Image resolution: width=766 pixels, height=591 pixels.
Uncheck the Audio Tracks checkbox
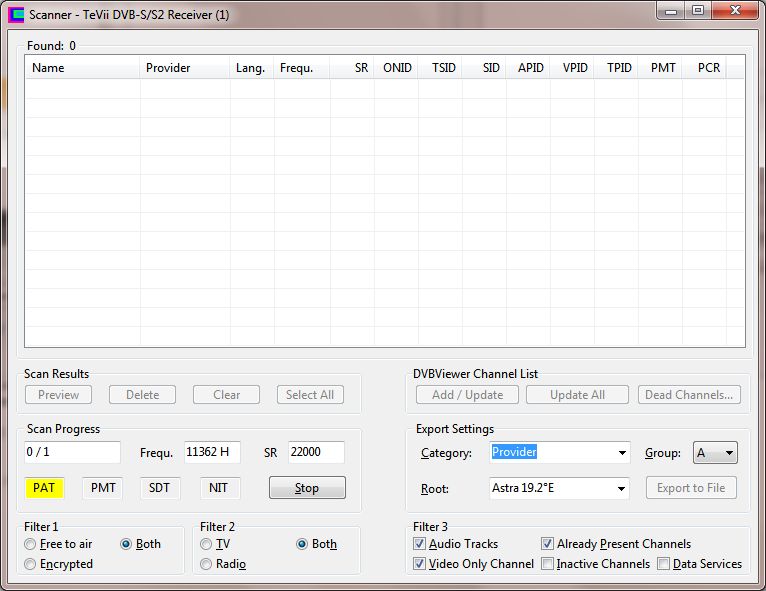419,544
